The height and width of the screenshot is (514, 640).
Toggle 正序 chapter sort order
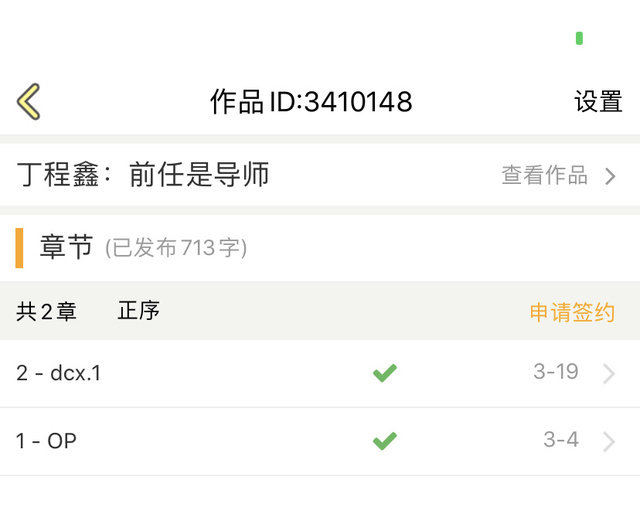tap(138, 311)
